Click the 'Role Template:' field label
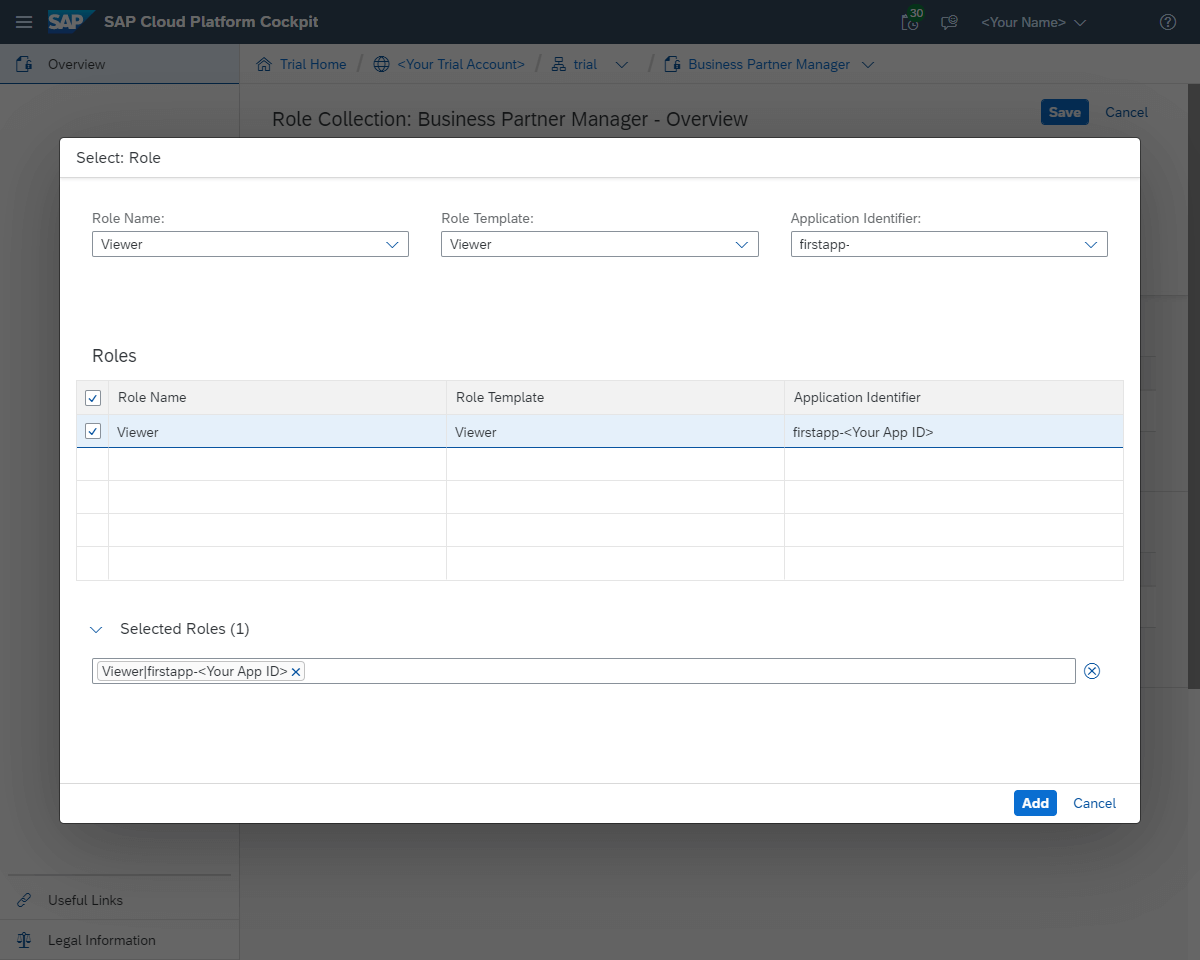The height and width of the screenshot is (960, 1200). coord(487,218)
